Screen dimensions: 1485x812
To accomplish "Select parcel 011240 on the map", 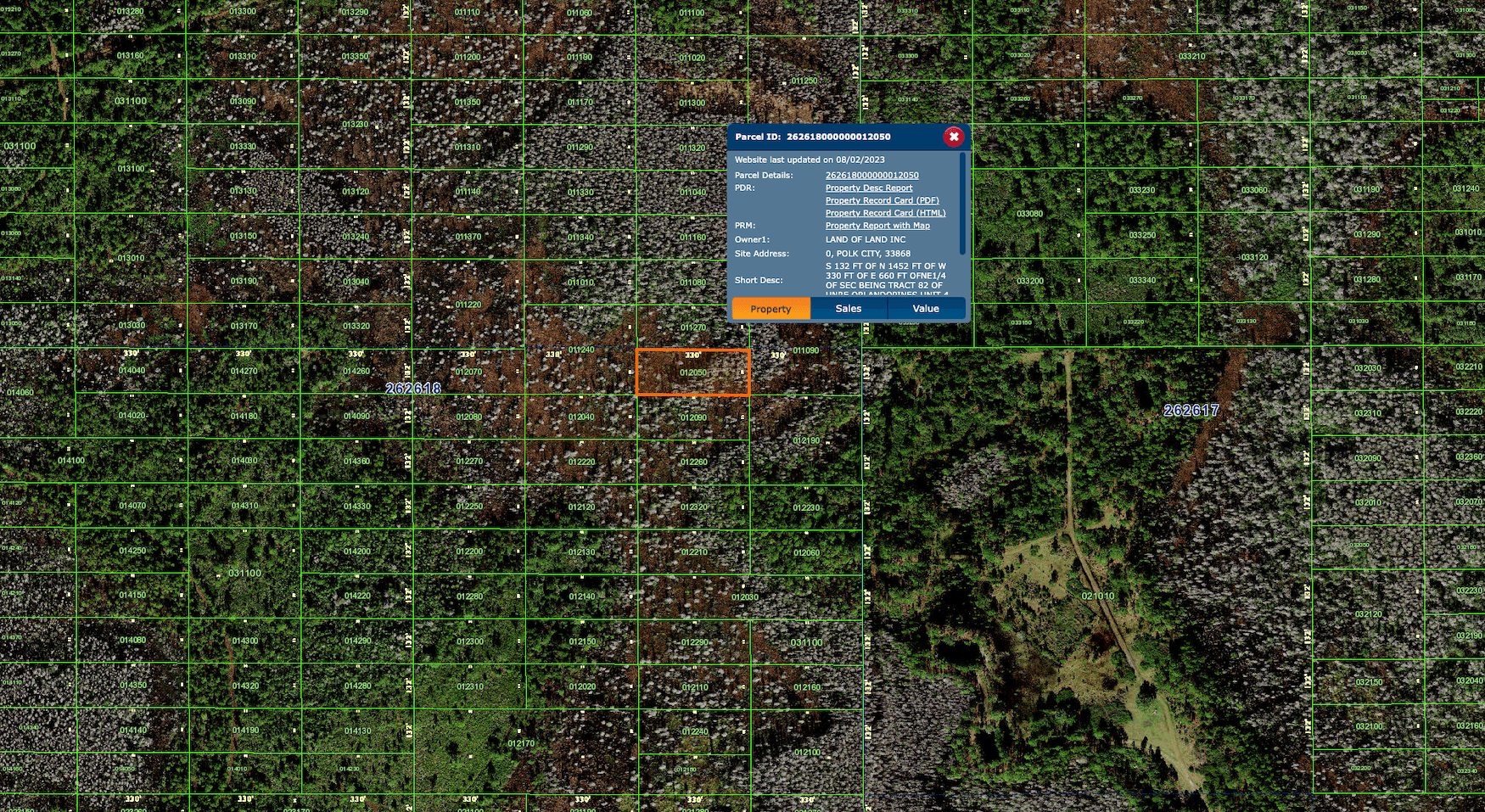I will 581,350.
